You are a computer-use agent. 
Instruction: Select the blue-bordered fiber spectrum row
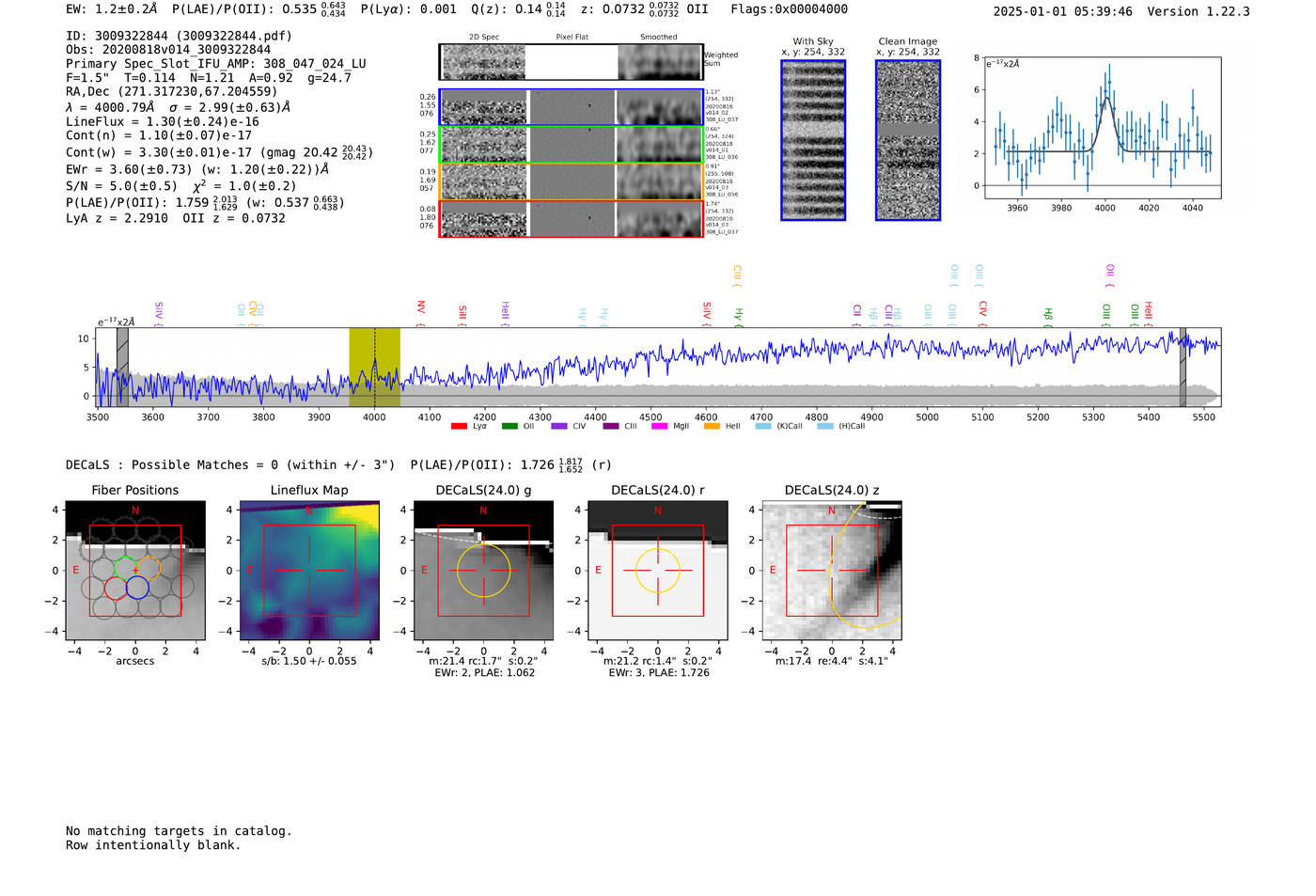coord(572,107)
